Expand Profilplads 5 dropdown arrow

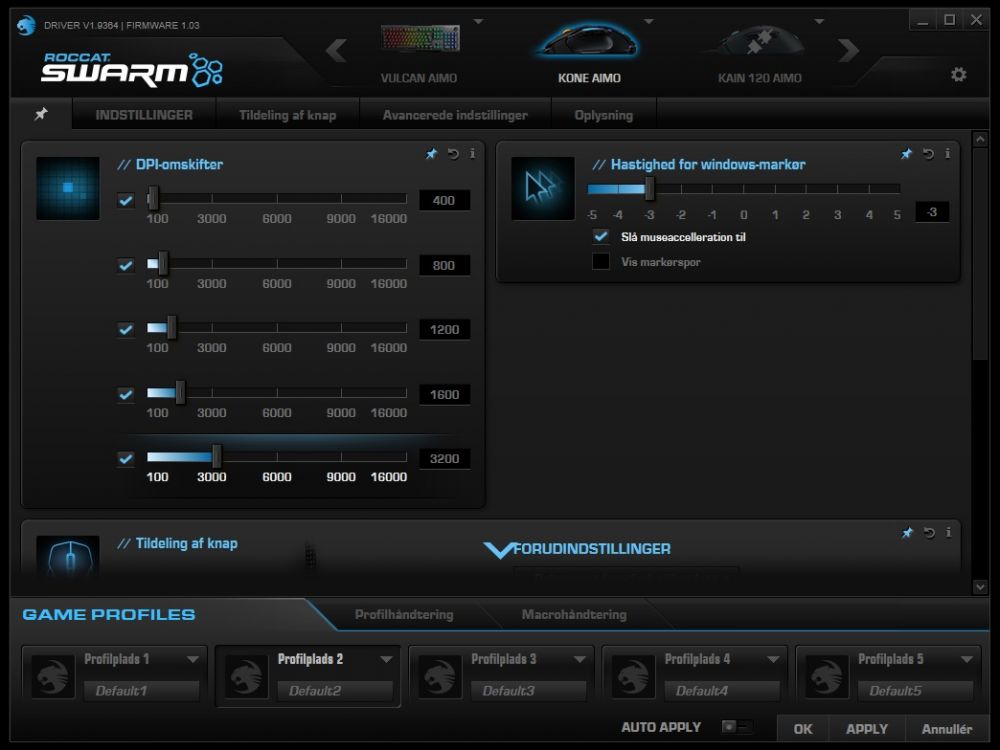tap(967, 659)
